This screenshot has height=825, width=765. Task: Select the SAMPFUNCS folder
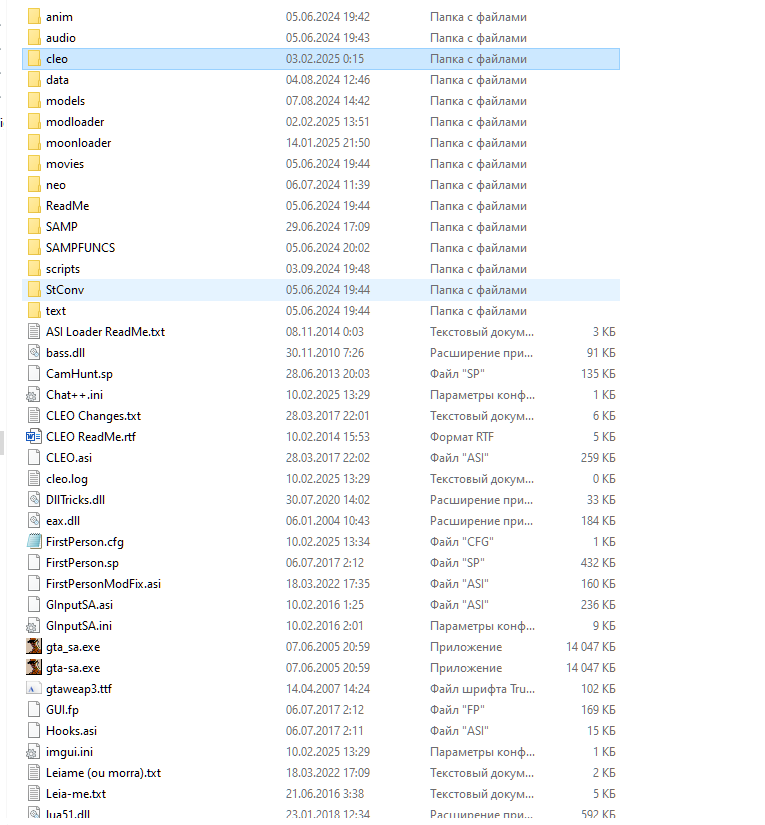[80, 248]
